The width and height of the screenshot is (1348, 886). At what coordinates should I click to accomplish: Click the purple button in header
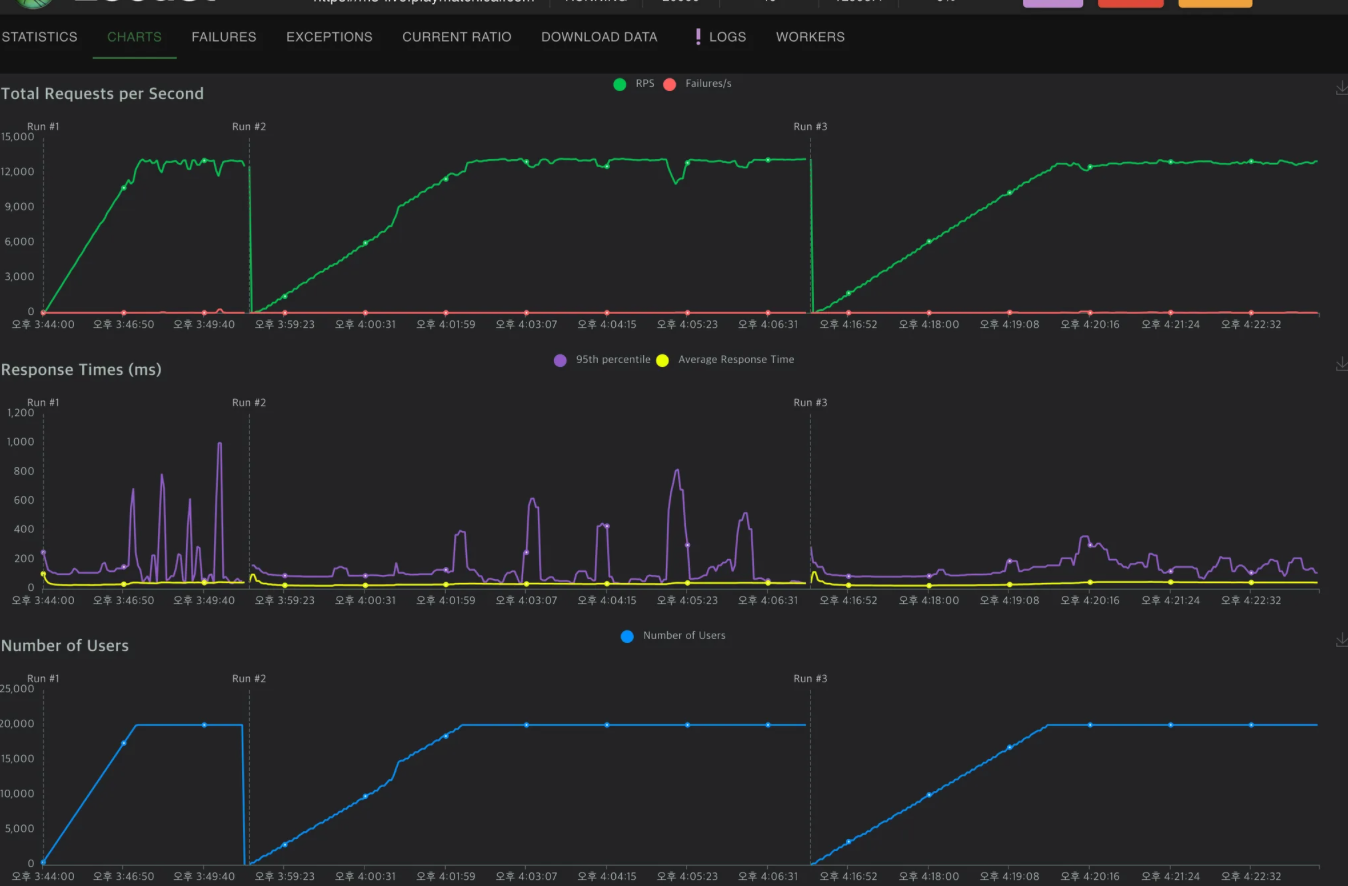(1052, 3)
